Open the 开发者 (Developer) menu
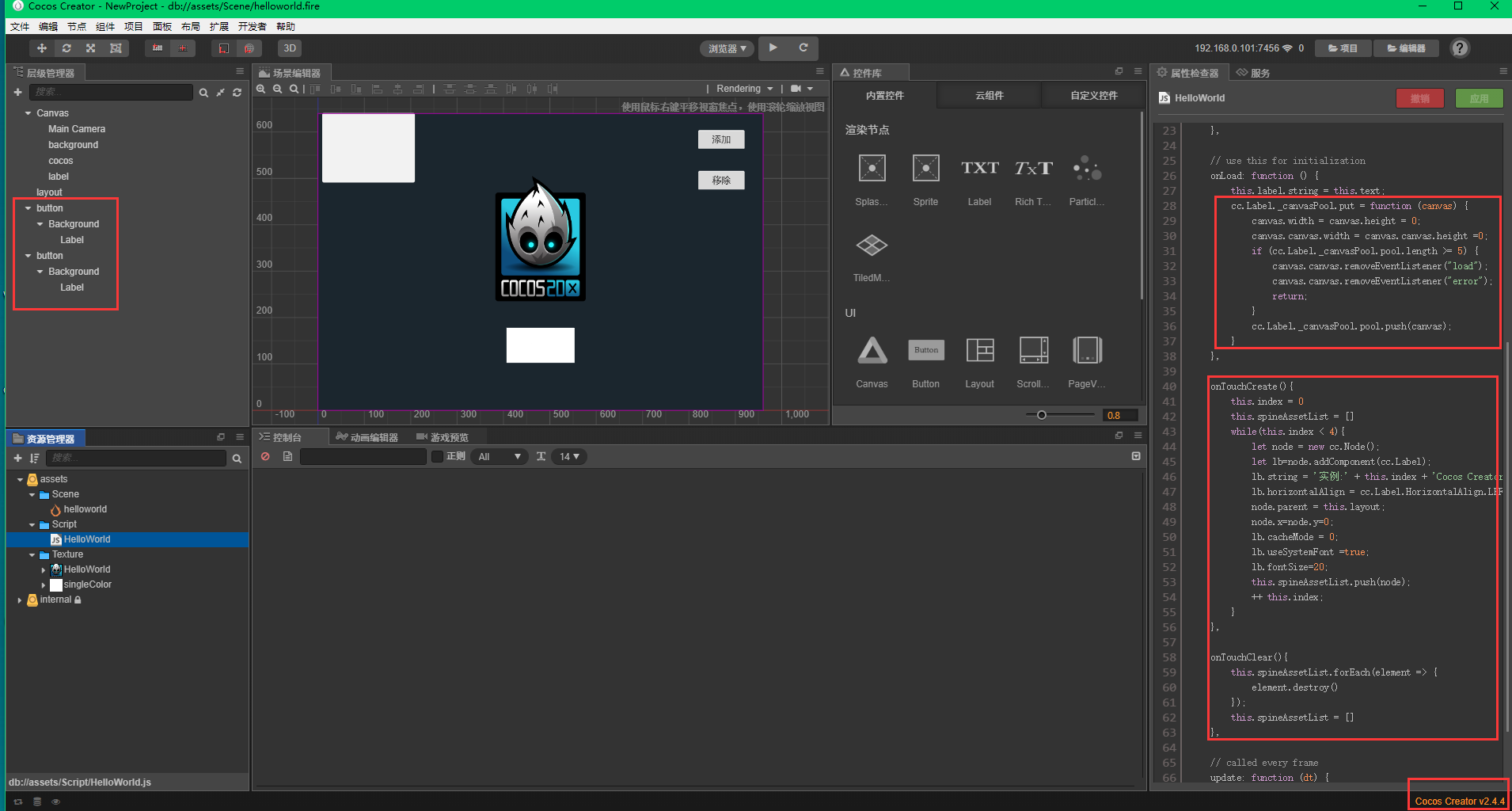 tap(253, 26)
